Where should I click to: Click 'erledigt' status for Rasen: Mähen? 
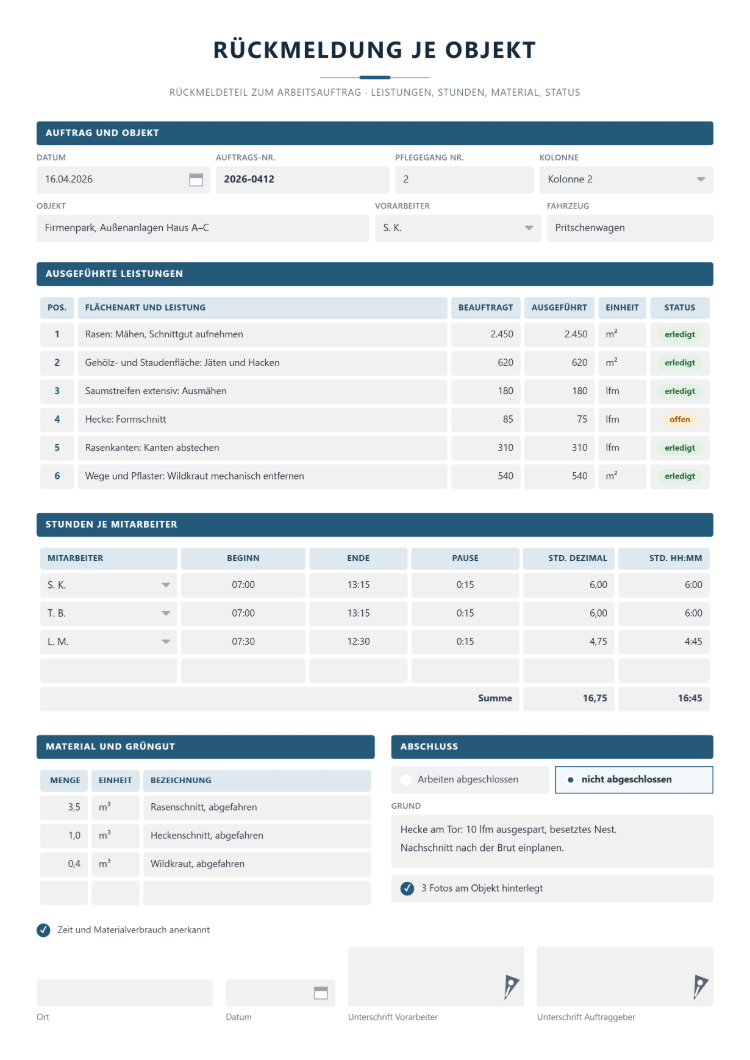(680, 335)
